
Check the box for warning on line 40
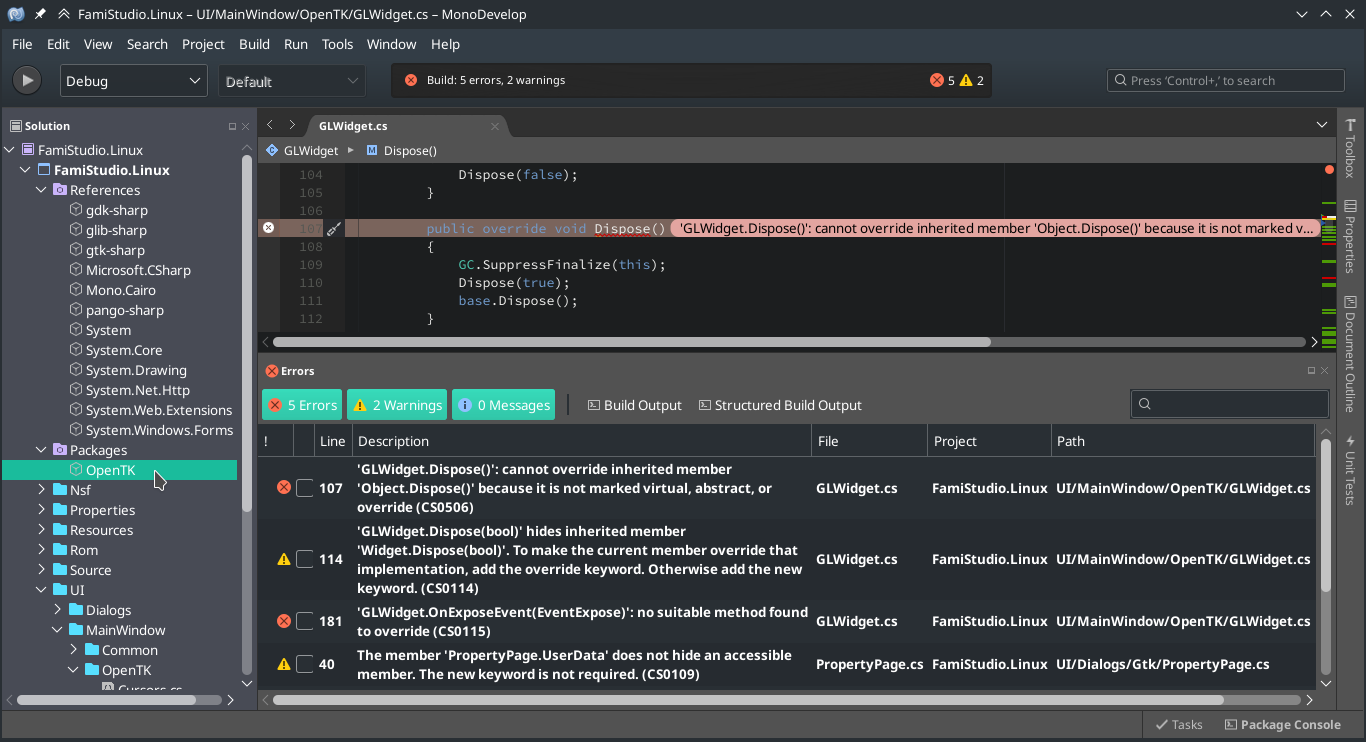[x=304, y=664]
